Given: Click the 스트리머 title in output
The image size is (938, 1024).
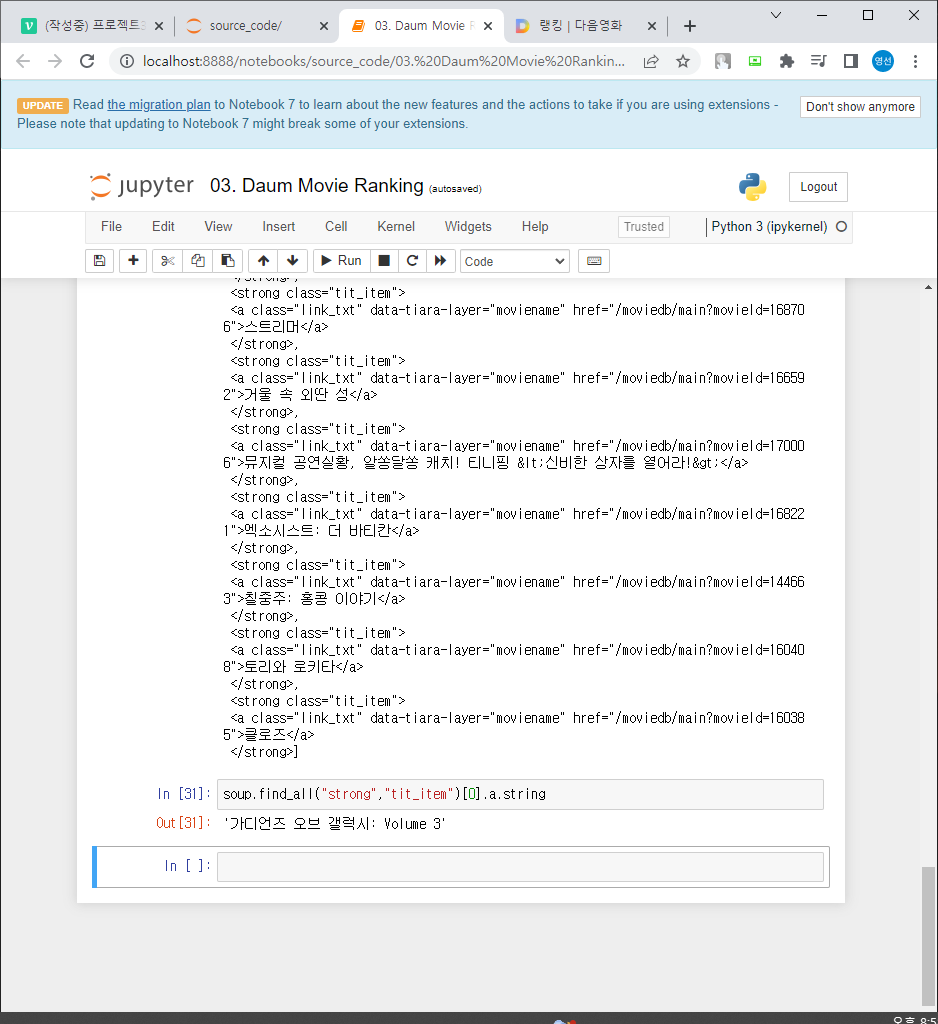Looking at the screenshot, I should coord(272,327).
